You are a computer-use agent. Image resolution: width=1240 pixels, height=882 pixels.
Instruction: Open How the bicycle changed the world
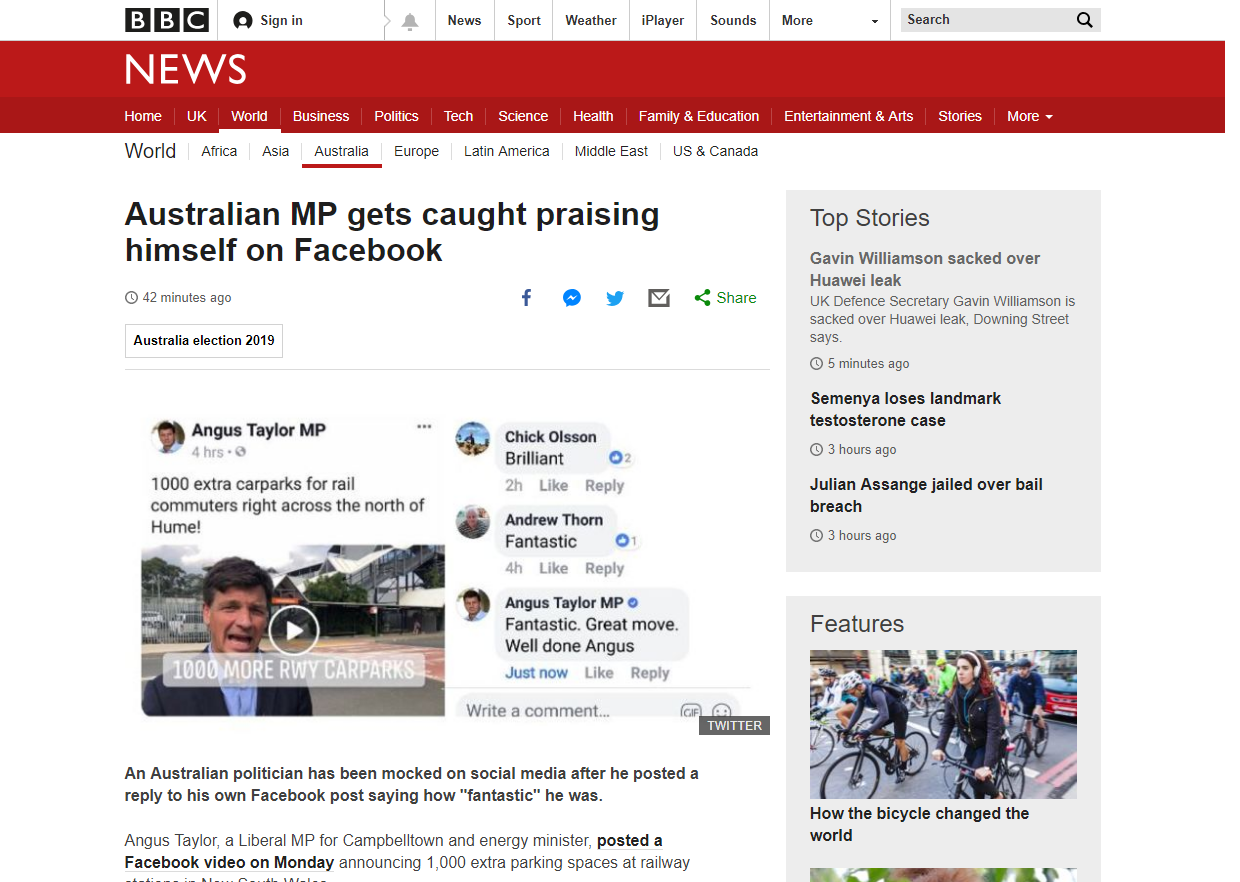coord(919,825)
